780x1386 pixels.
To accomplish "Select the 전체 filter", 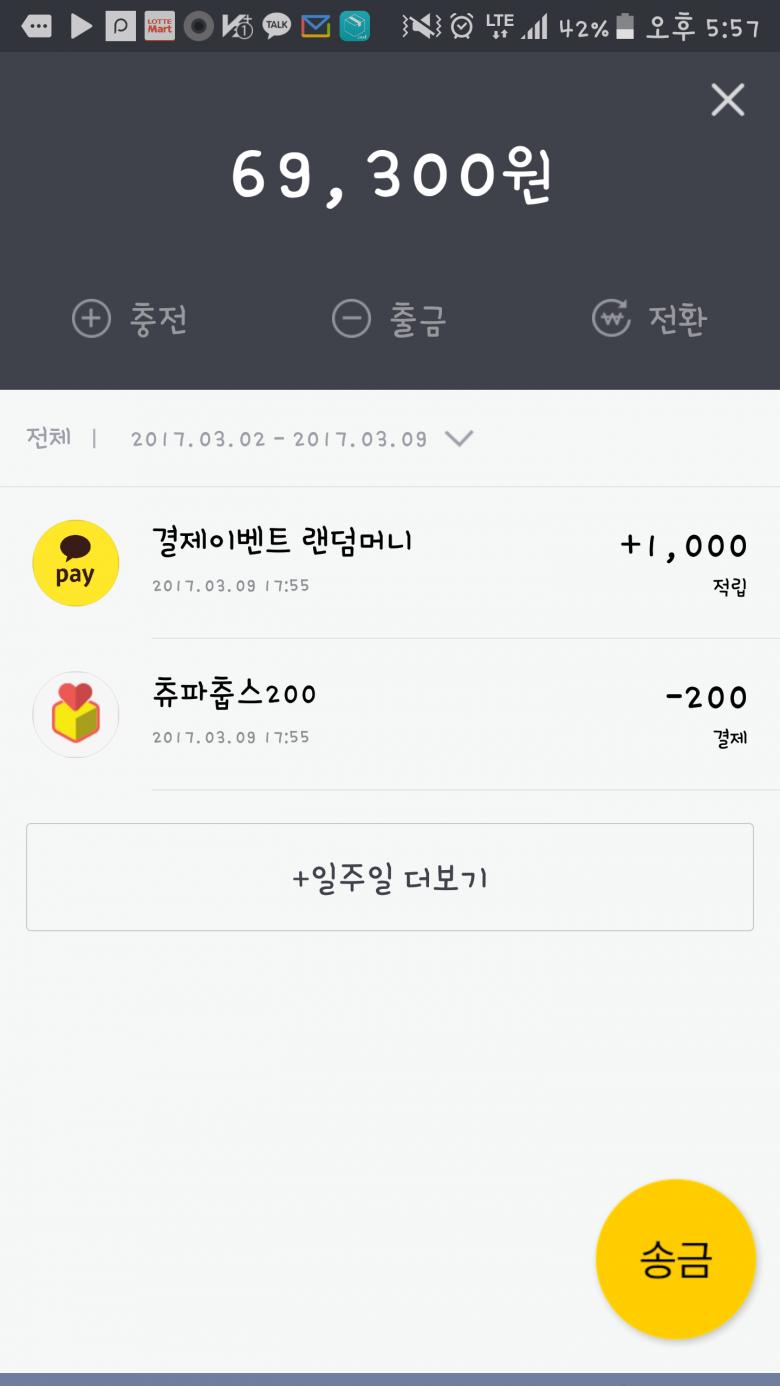I will click(x=48, y=438).
